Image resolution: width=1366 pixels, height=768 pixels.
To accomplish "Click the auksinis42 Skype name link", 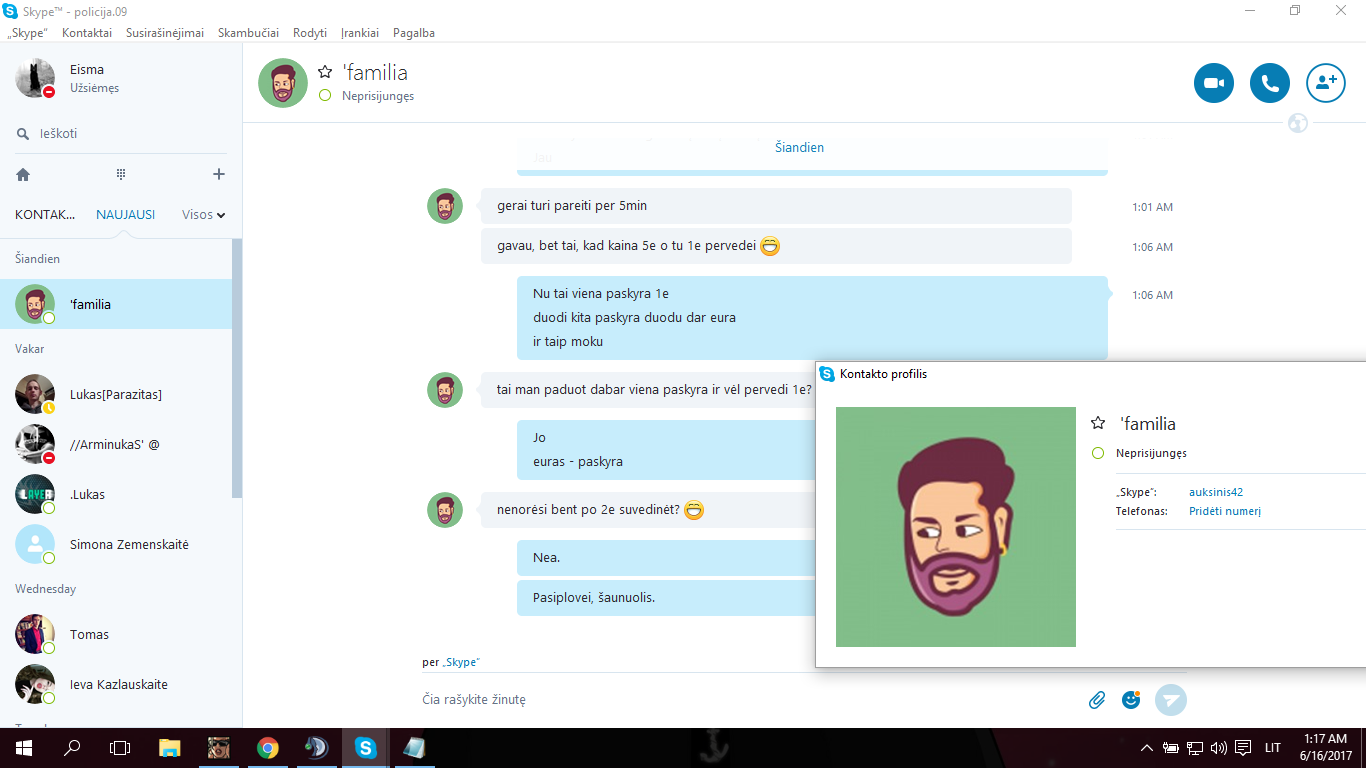I will click(x=1216, y=492).
